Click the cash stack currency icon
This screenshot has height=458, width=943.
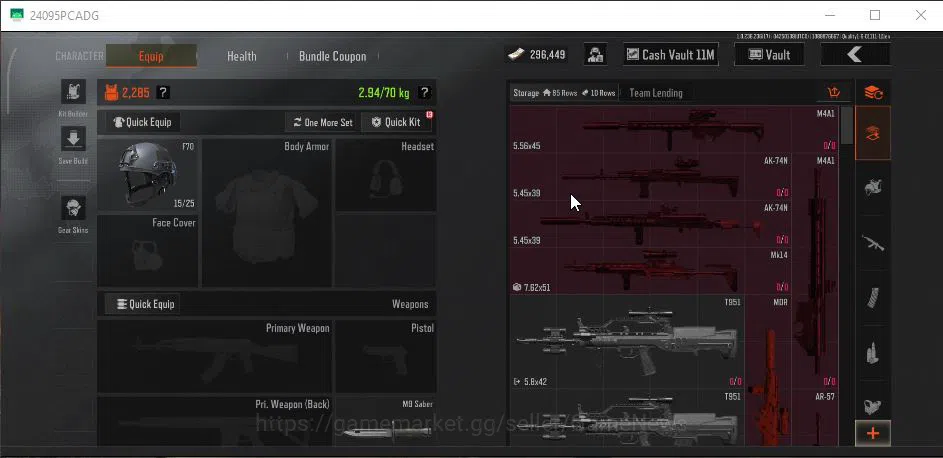(x=516, y=55)
